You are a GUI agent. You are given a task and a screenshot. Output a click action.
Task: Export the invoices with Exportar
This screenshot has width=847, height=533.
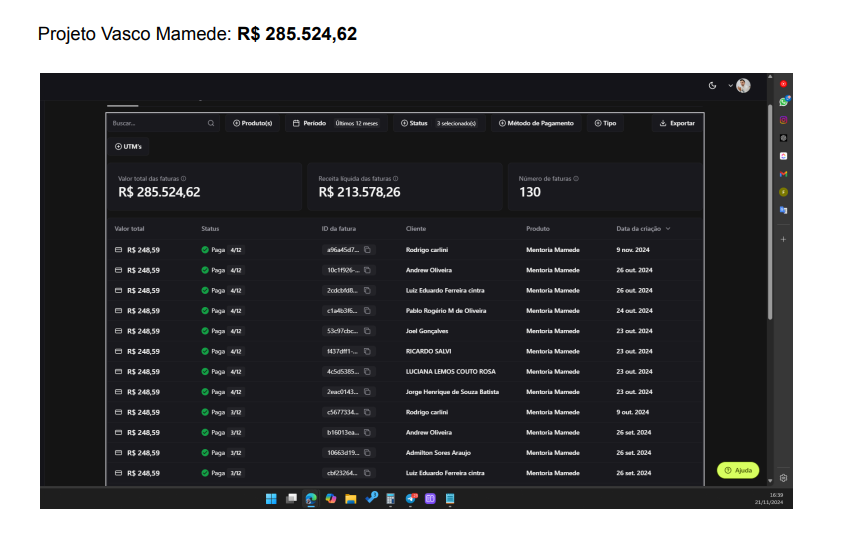(x=677, y=123)
